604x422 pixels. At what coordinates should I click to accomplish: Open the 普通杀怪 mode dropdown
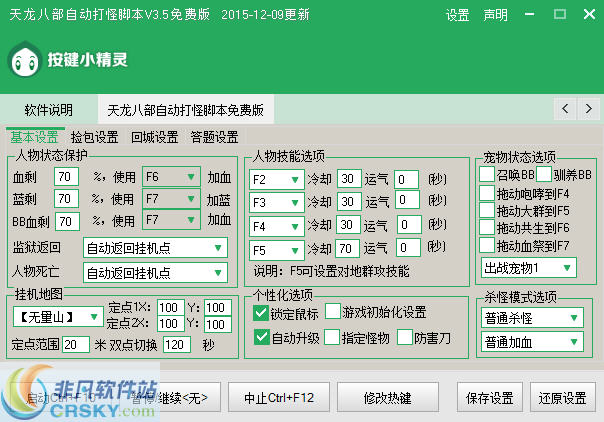[532, 318]
